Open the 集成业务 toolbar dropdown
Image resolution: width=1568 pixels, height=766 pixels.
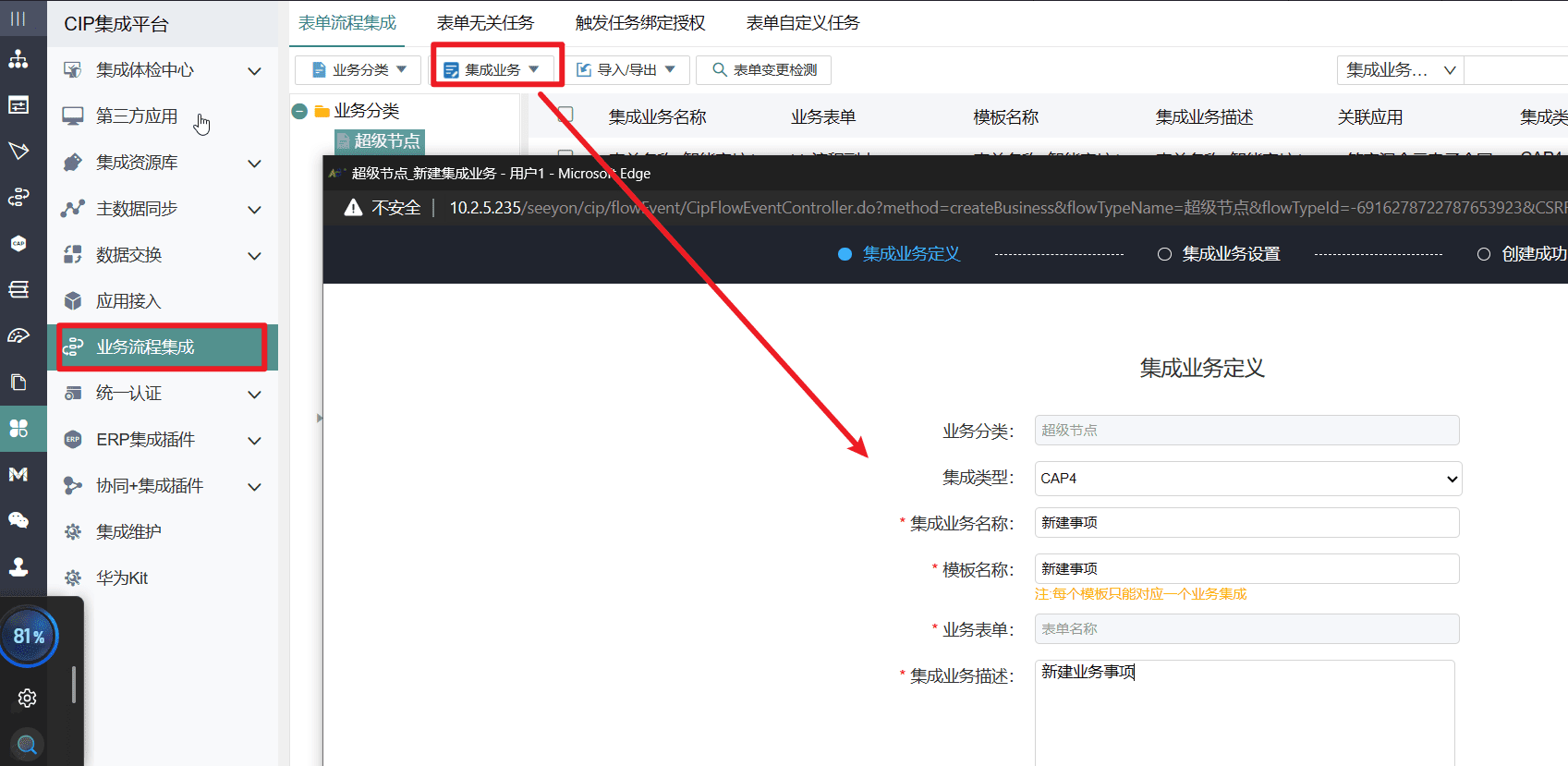[x=492, y=70]
